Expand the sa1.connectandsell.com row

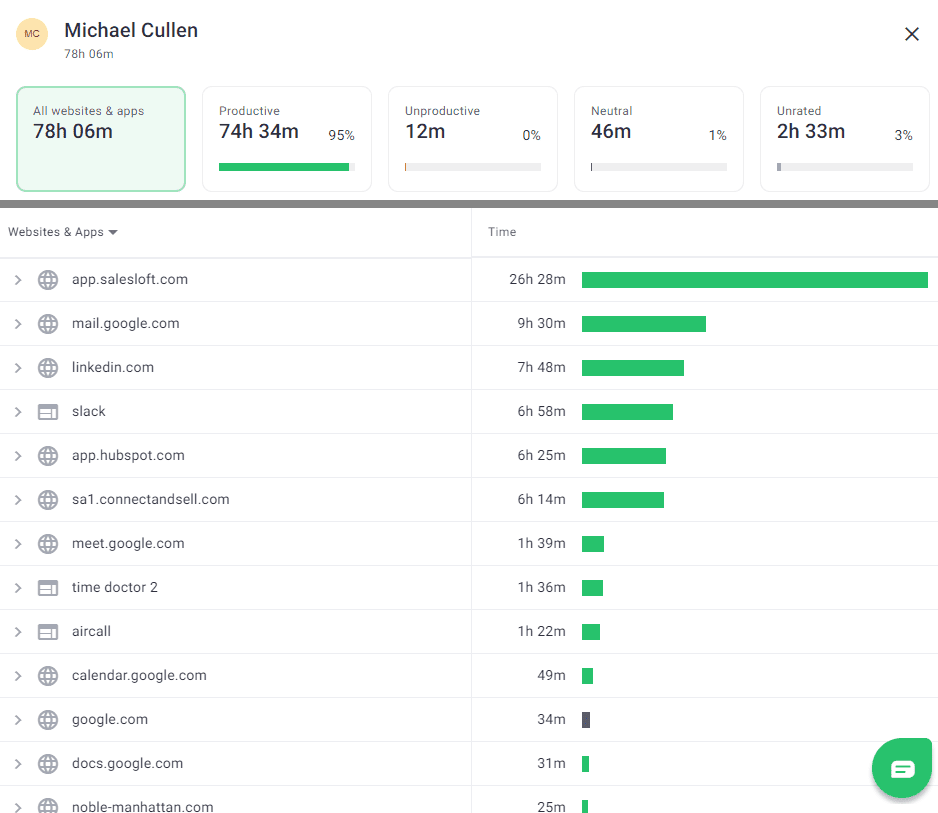point(18,499)
